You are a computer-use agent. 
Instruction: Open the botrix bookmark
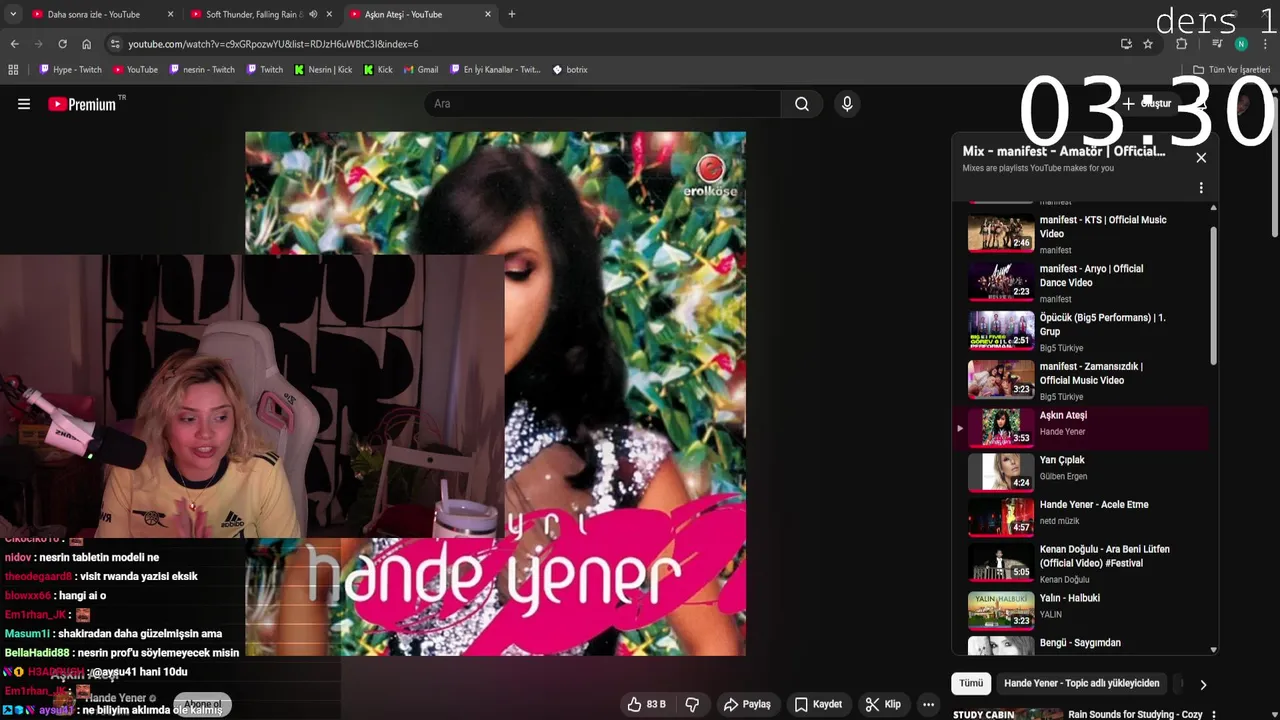point(570,70)
